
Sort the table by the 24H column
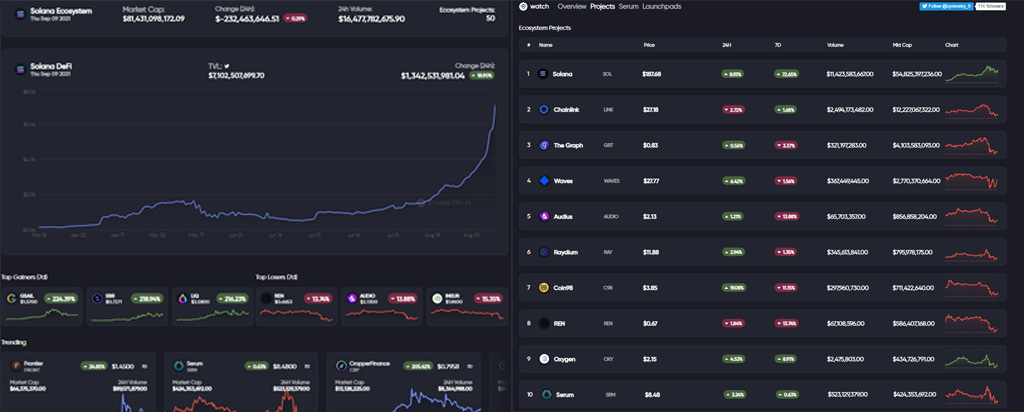727,45
